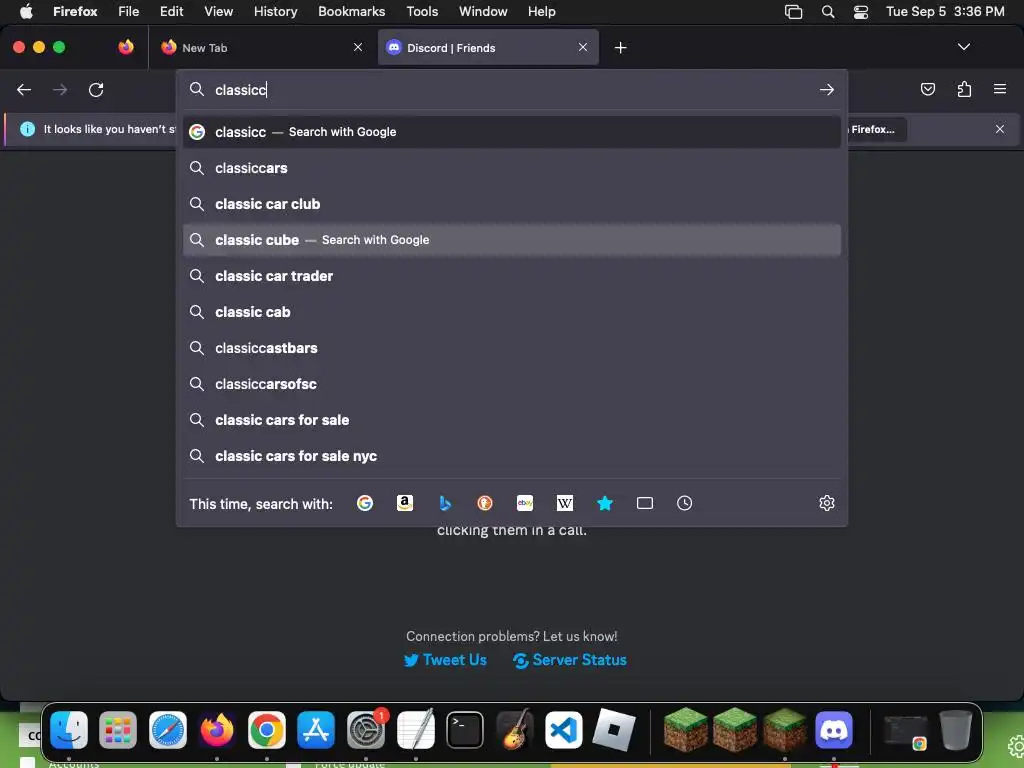Choose classiccarsofsc suggestion

(x=512, y=384)
